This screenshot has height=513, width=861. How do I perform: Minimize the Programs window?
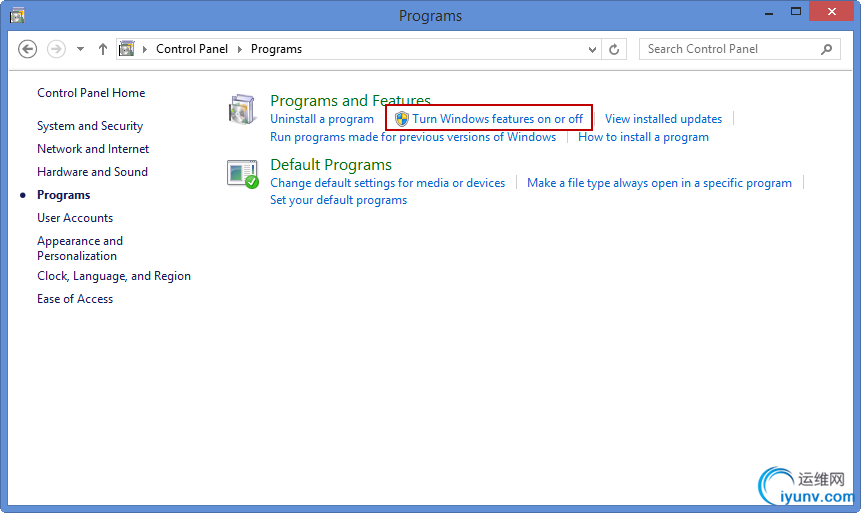tap(769, 12)
